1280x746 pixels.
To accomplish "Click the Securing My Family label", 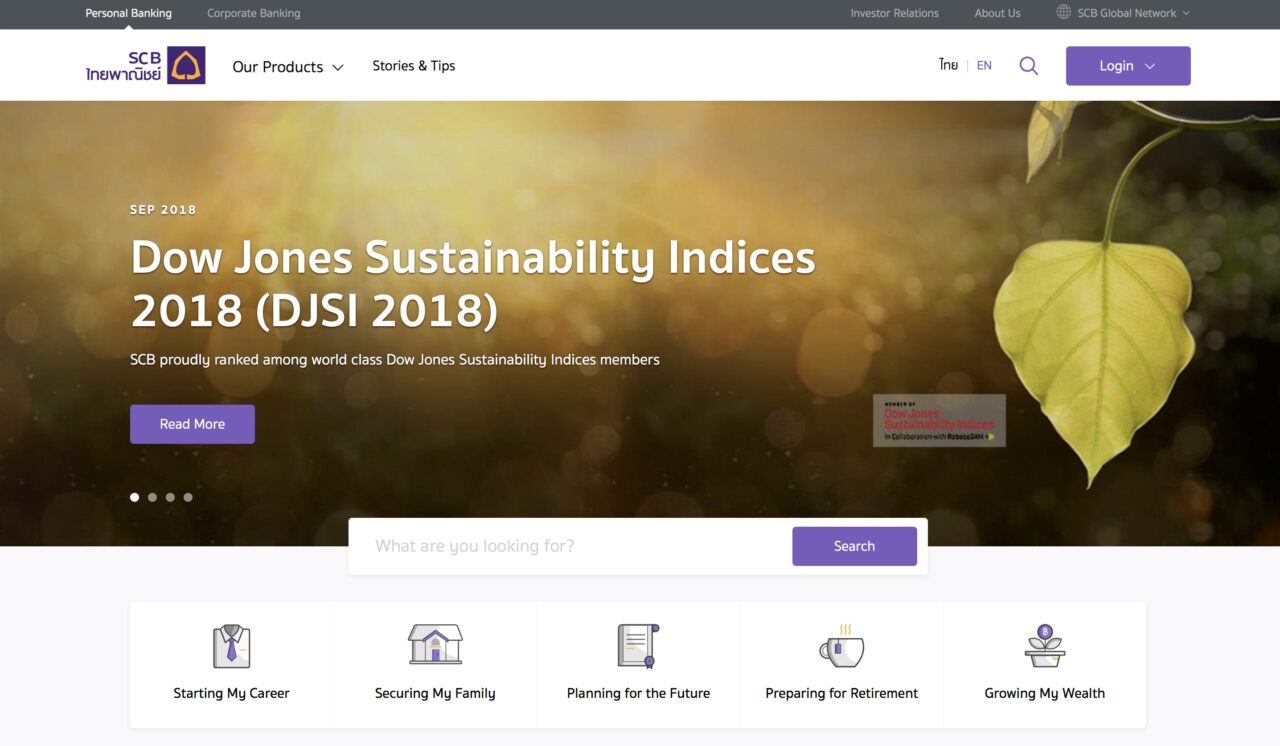I will [x=435, y=693].
